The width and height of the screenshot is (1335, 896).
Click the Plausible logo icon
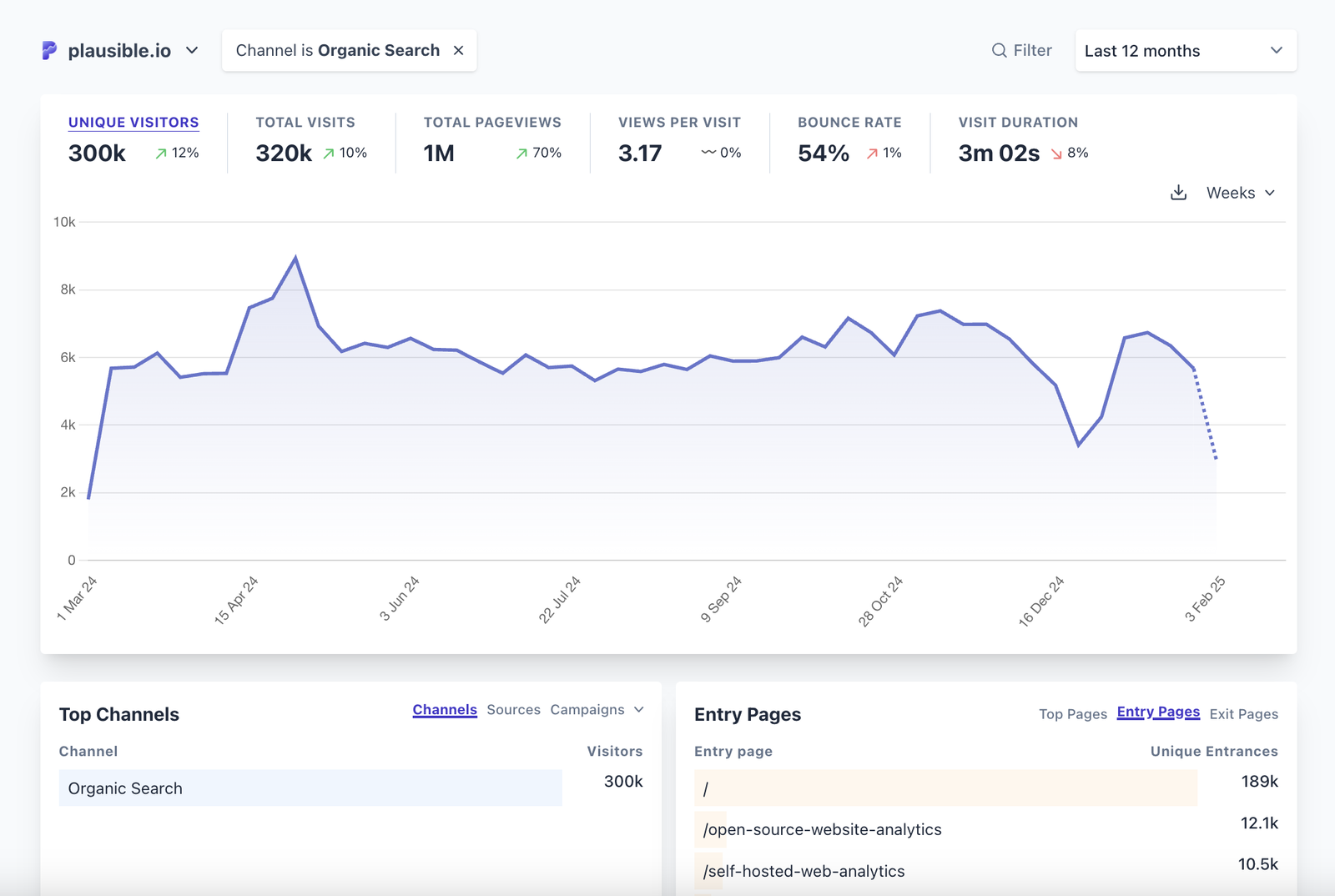(x=49, y=50)
